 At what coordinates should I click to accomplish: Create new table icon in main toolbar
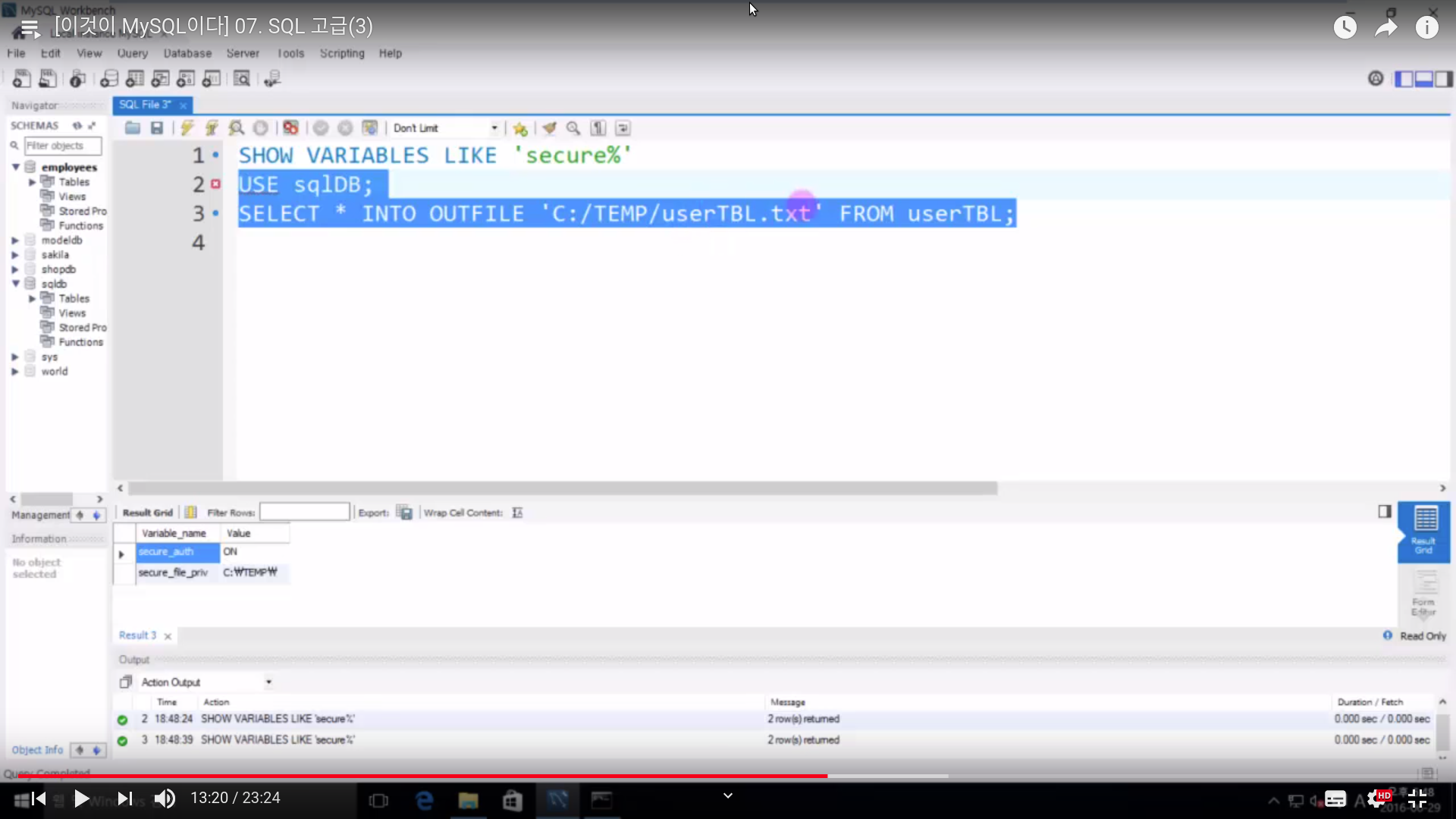point(135,78)
